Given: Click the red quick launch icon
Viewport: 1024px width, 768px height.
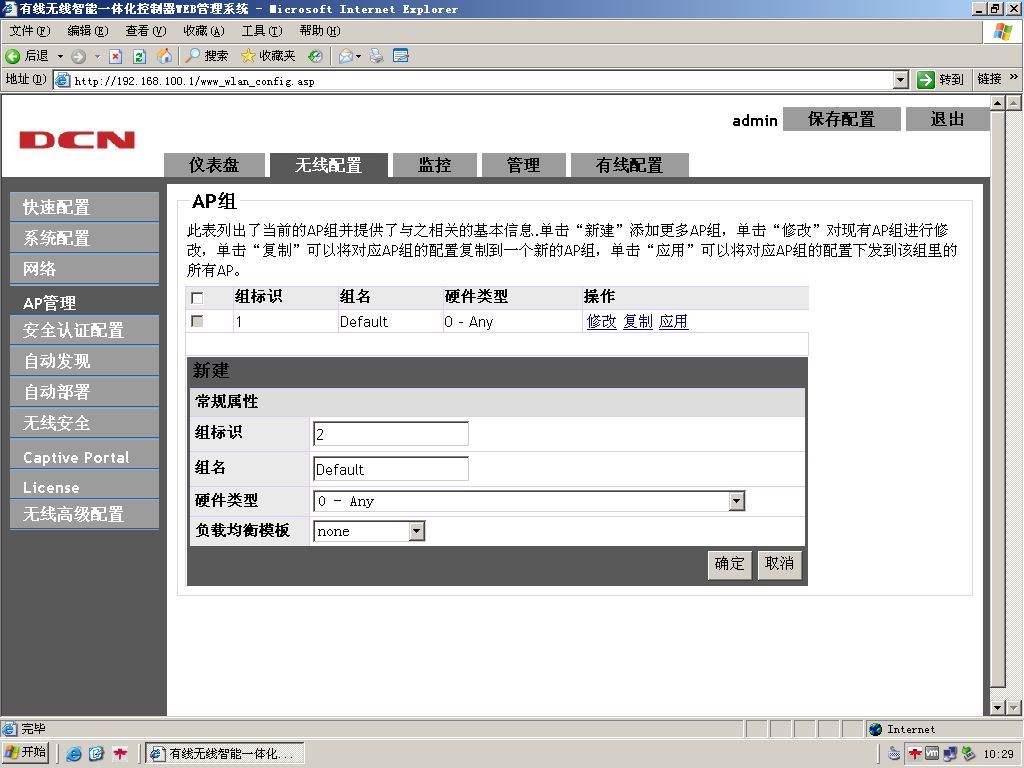Looking at the screenshot, I should coord(120,754).
